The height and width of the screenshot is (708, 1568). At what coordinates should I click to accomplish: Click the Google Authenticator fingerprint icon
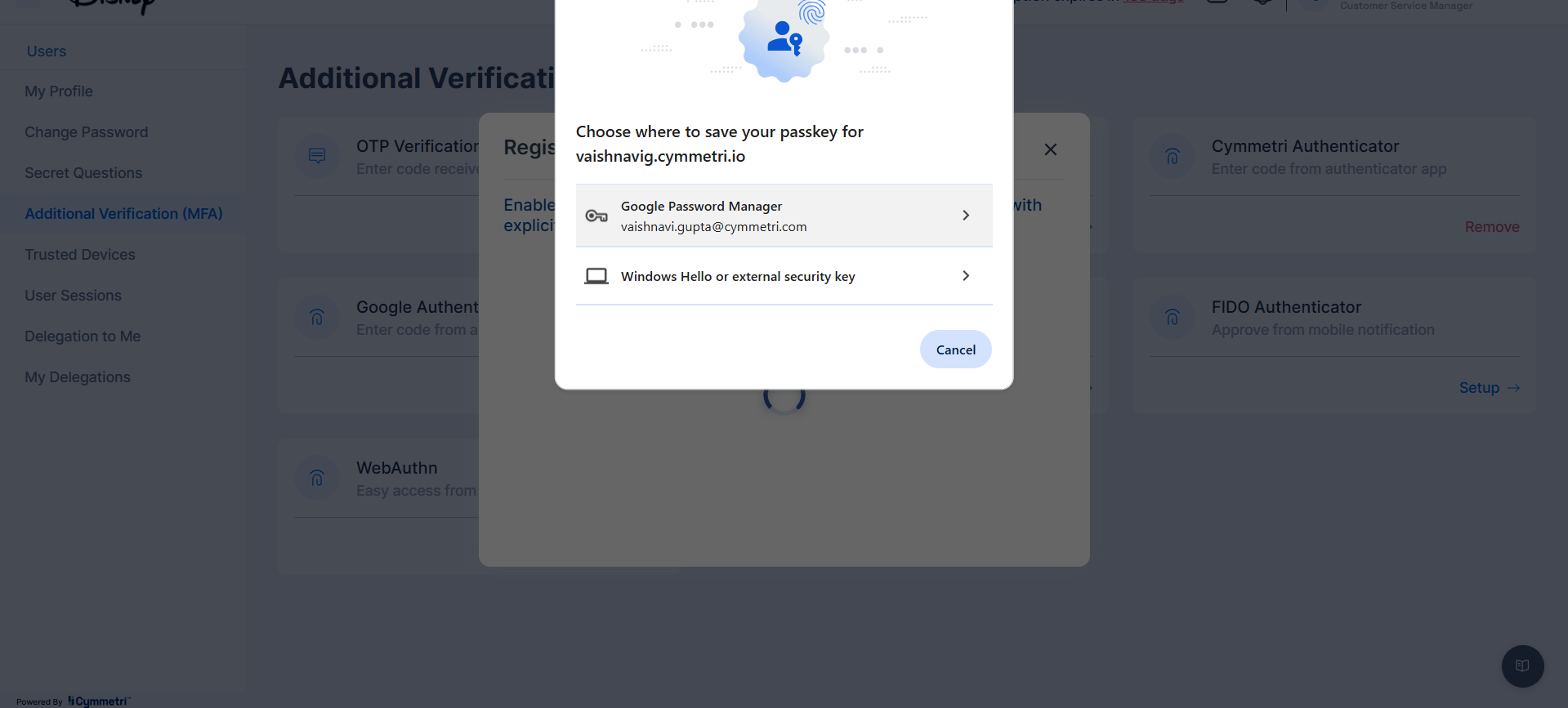pyautogui.click(x=317, y=317)
